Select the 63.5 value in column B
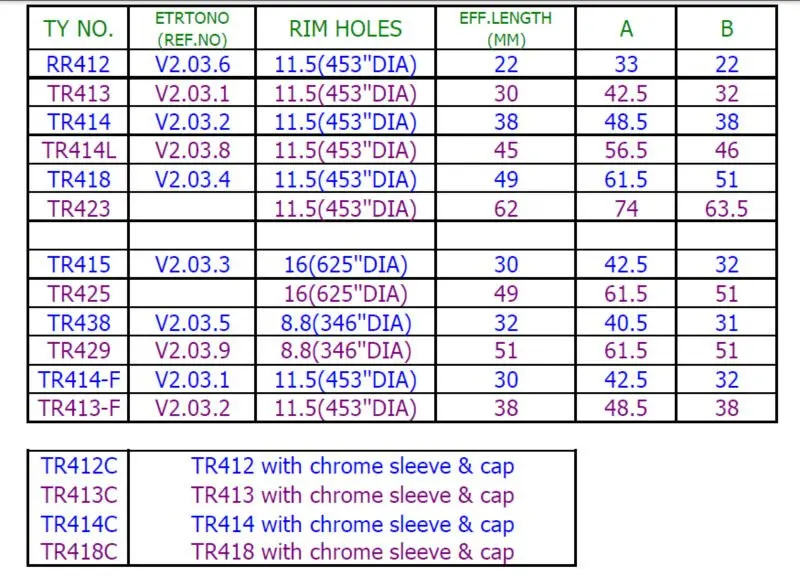The width and height of the screenshot is (800, 579). tap(727, 209)
